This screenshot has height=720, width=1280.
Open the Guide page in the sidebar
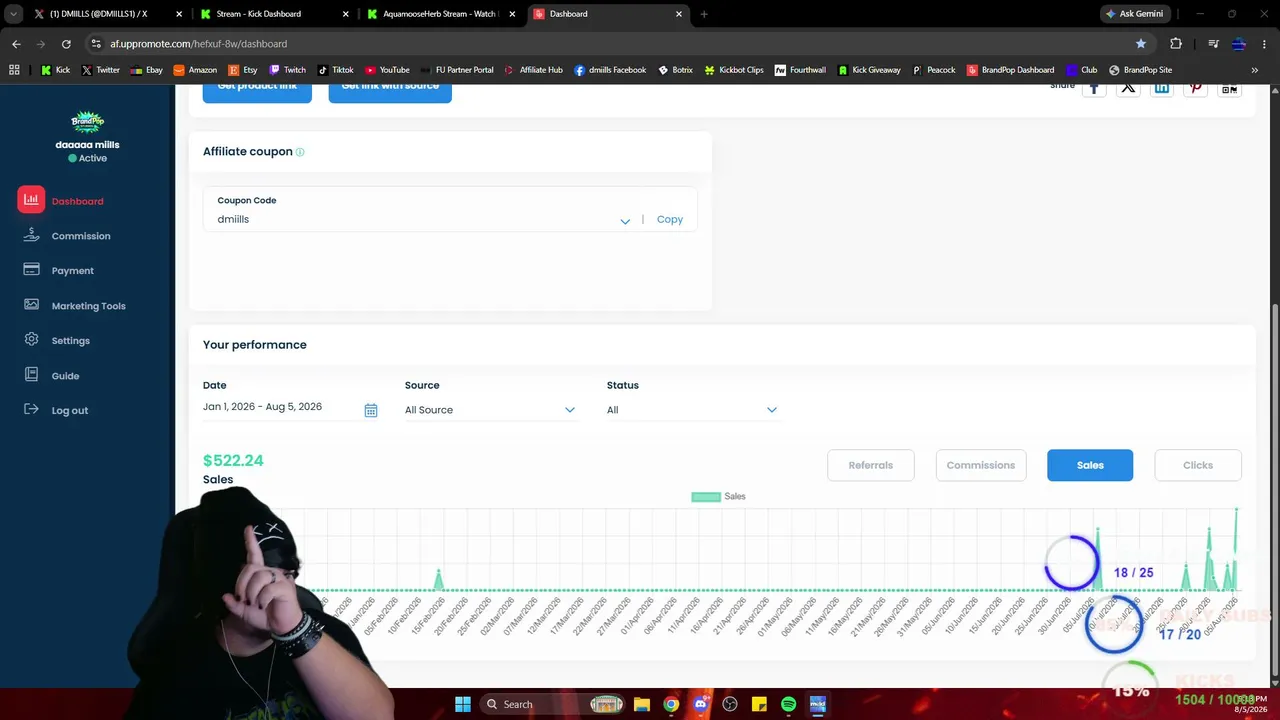52,375
